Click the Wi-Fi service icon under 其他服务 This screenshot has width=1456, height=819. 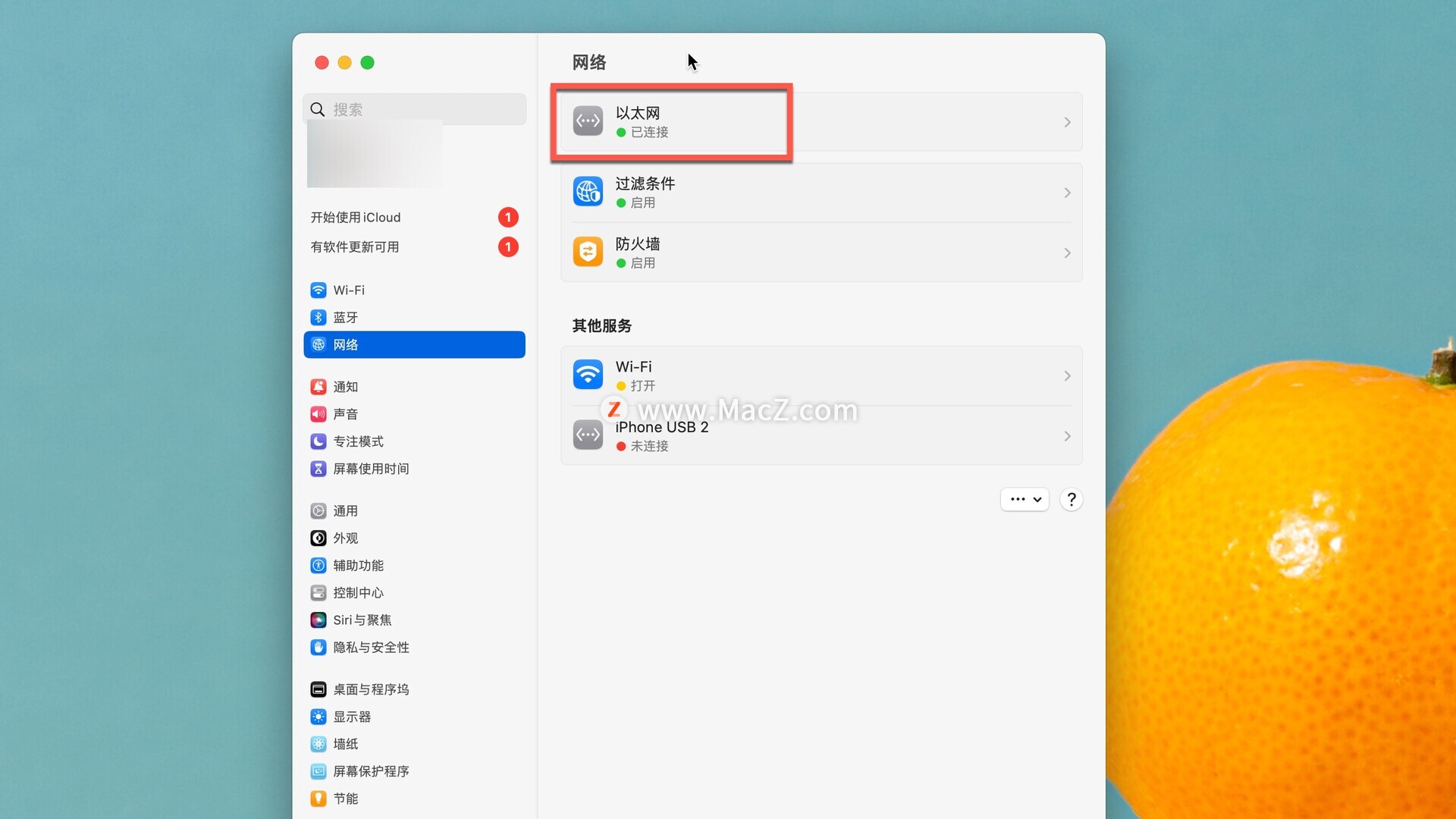click(588, 375)
